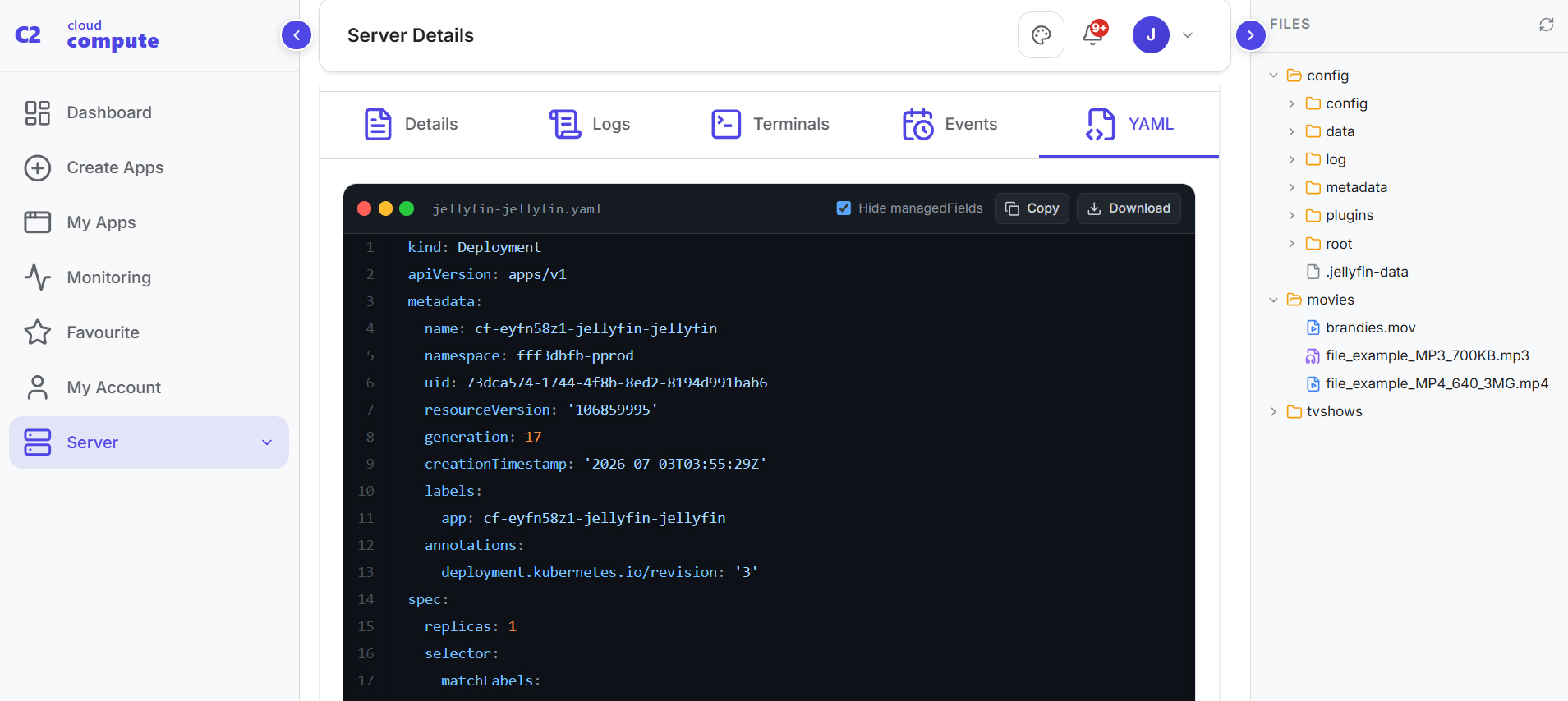Refresh the Files panel
Image resolution: width=1568 pixels, height=701 pixels.
pyautogui.click(x=1546, y=25)
